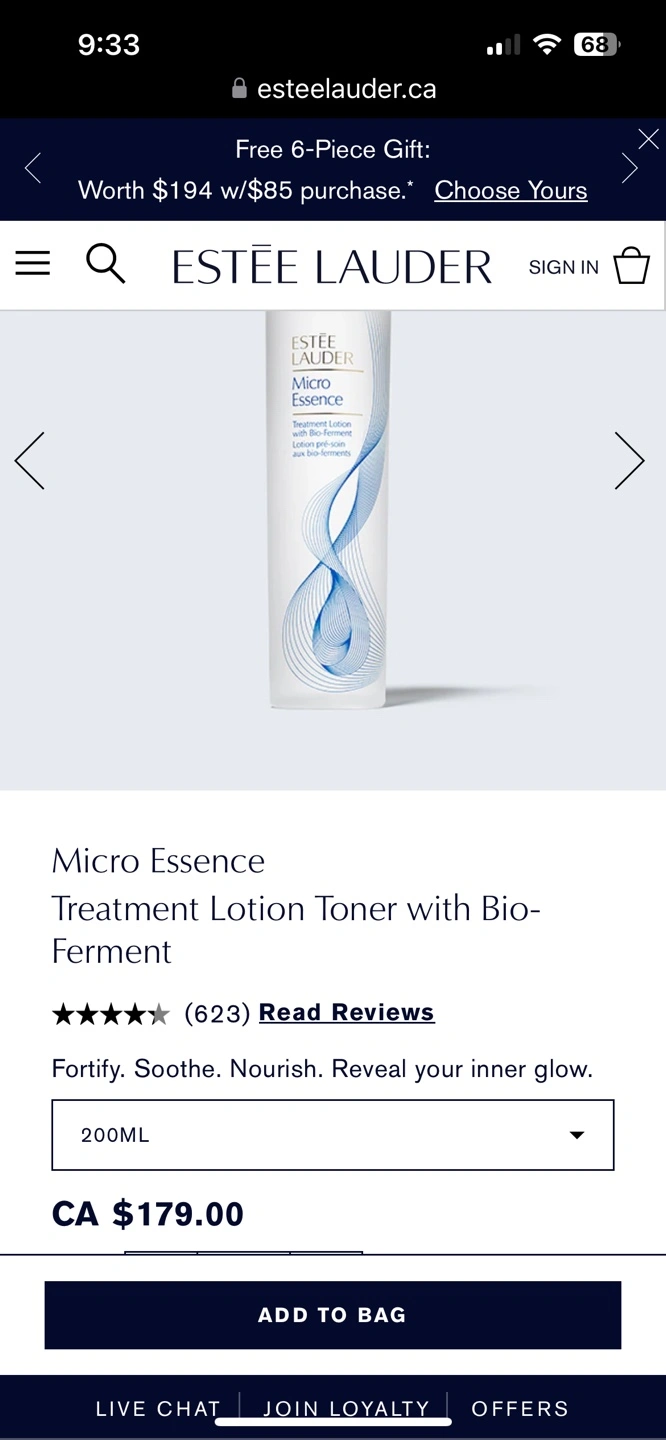The height and width of the screenshot is (1440, 666).
Task: Open Read Reviews link
Action: pos(347,1012)
